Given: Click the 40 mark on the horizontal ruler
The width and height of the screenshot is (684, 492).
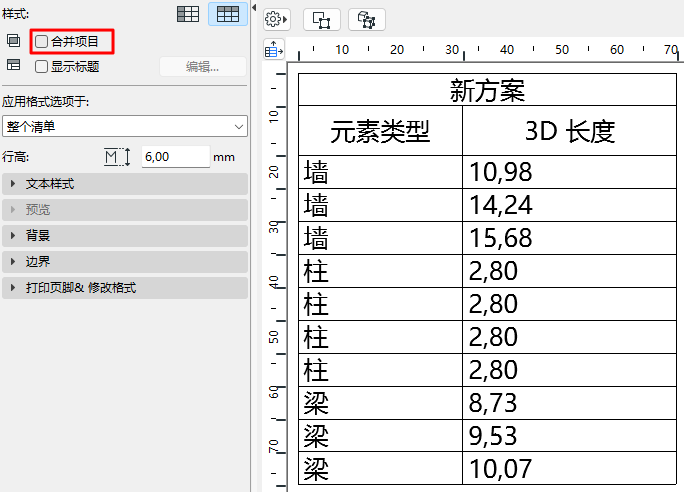Looking at the screenshot, I should (506, 50).
